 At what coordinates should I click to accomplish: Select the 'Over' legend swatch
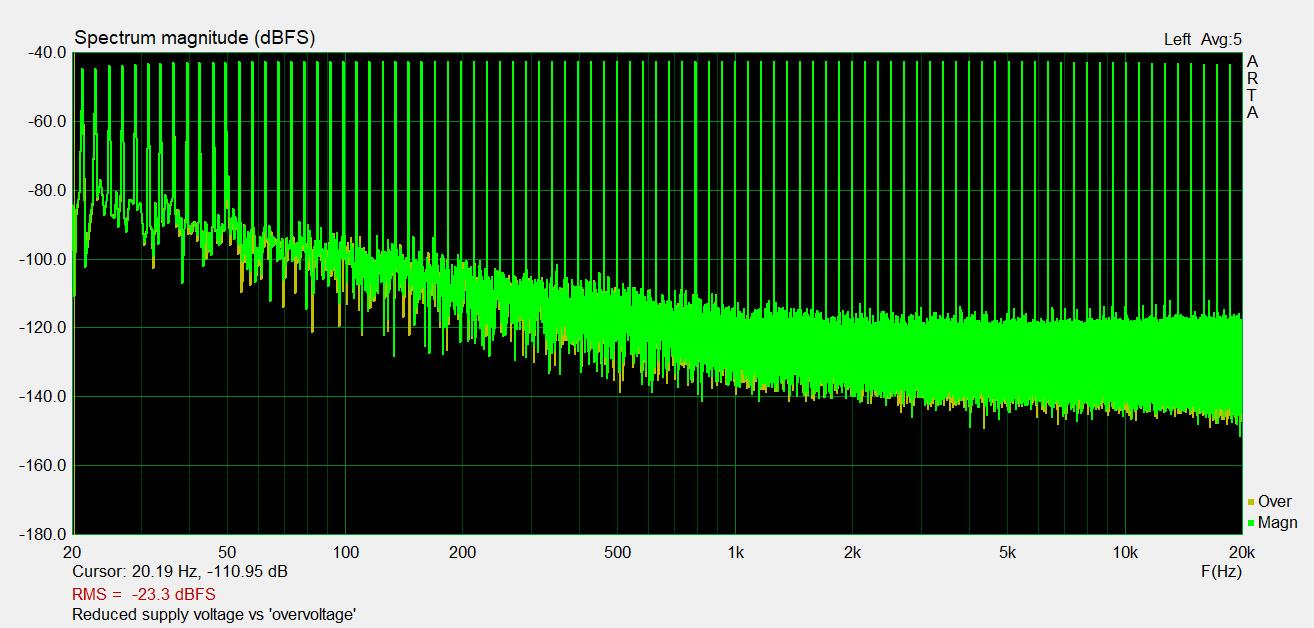pos(1250,502)
